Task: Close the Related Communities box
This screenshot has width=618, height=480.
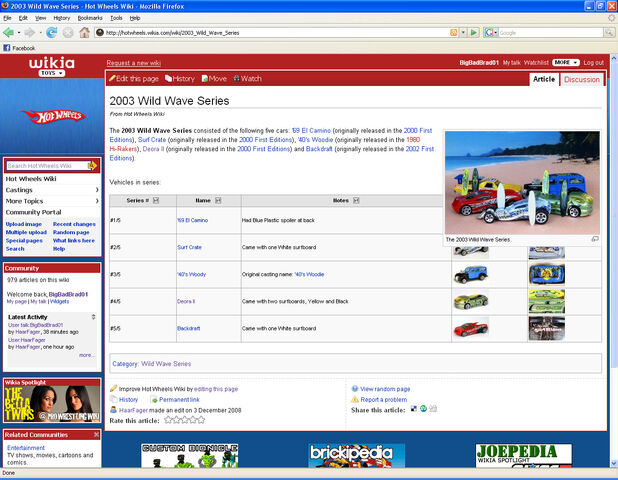Action: point(97,434)
